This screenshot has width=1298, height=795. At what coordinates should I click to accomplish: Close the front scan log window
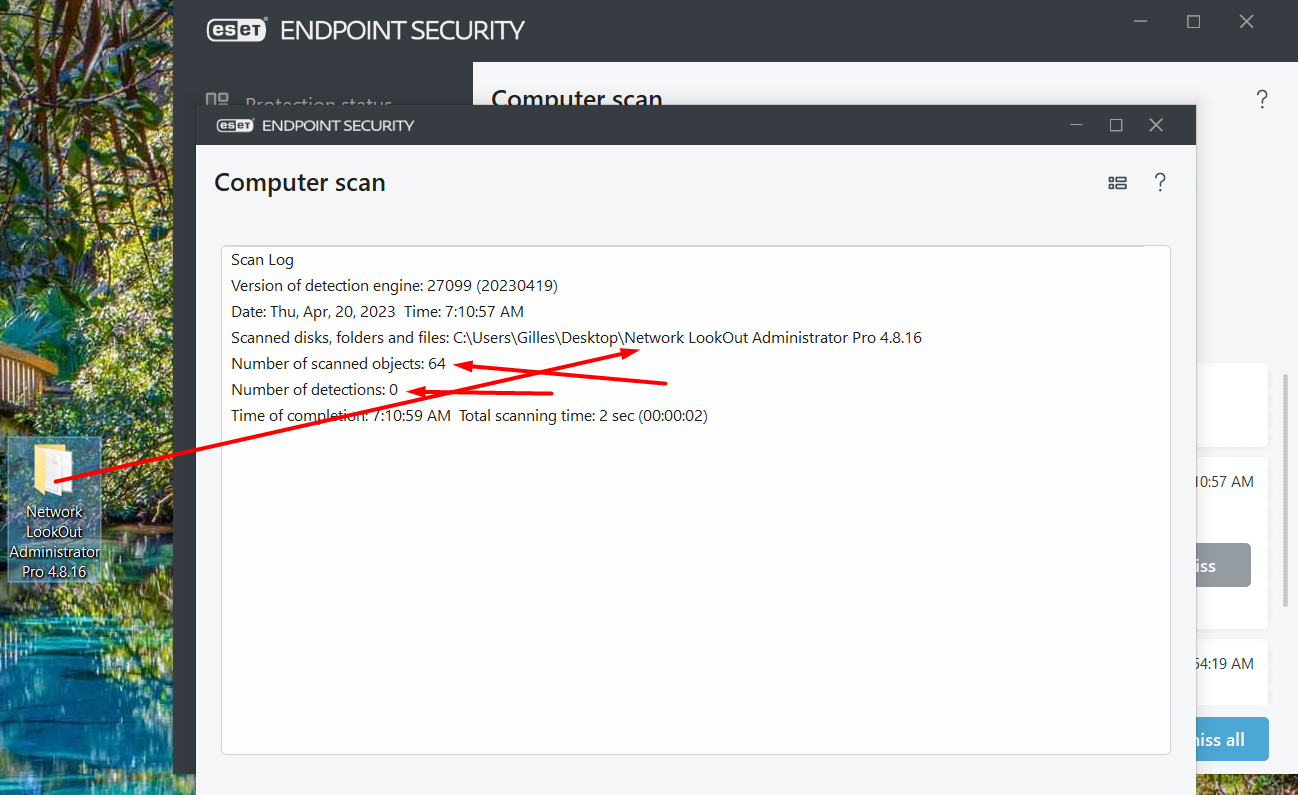click(1156, 125)
